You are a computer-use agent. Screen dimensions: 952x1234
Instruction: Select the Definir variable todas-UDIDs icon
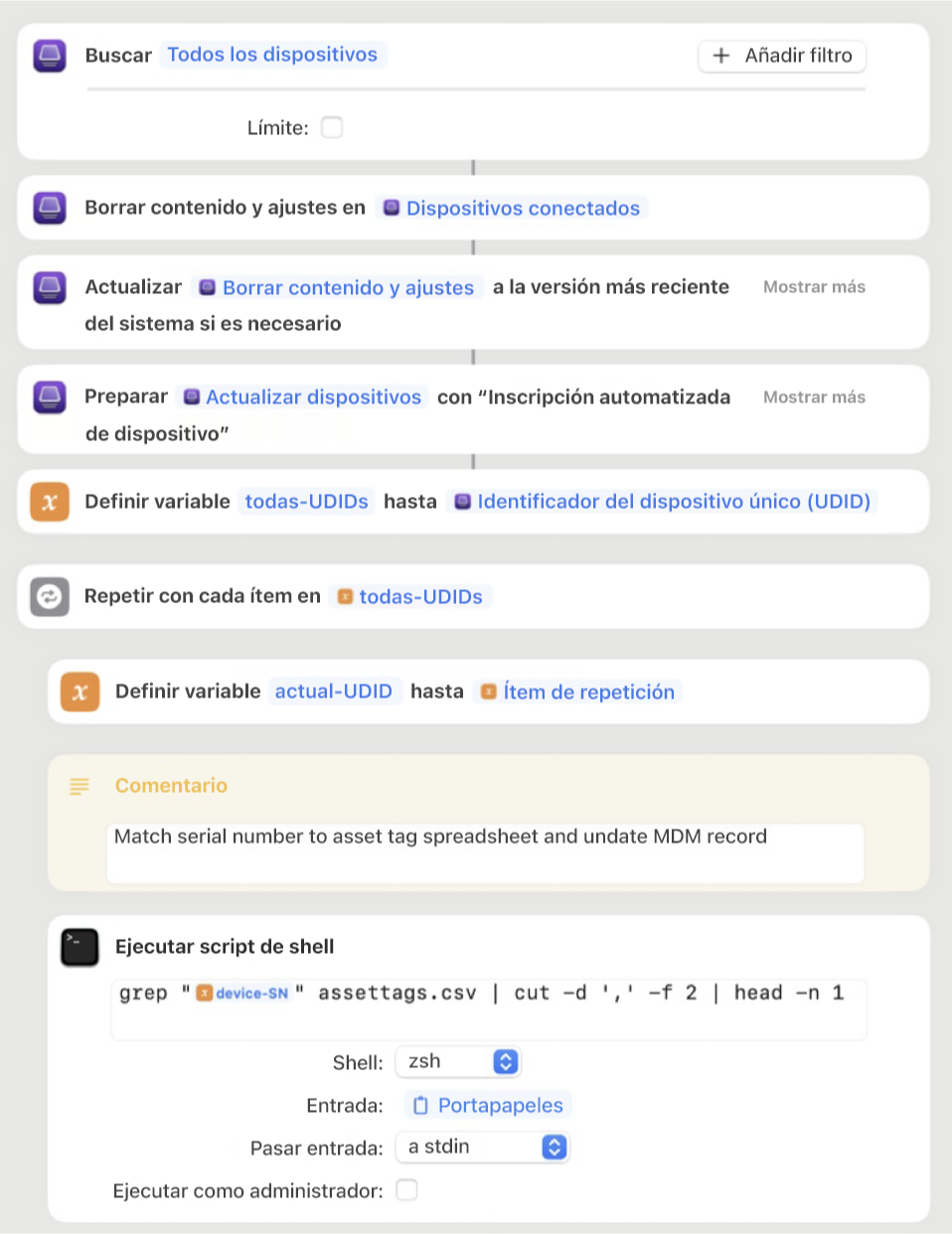49,502
